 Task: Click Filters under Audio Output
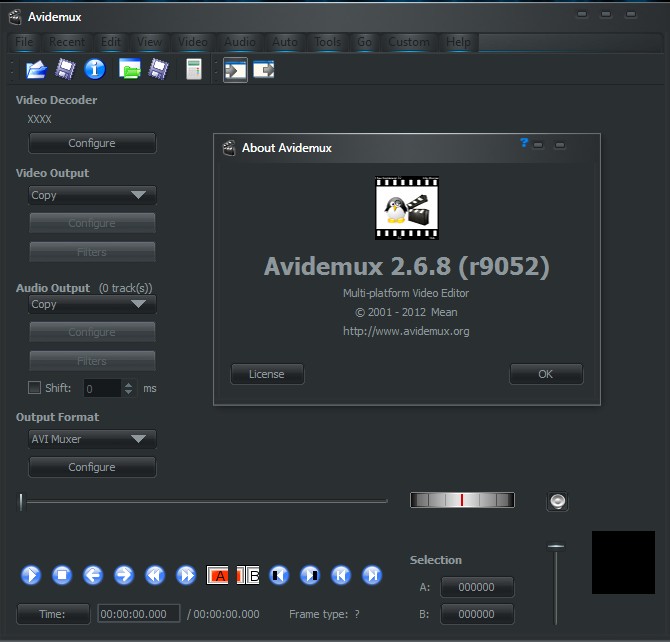click(92, 361)
